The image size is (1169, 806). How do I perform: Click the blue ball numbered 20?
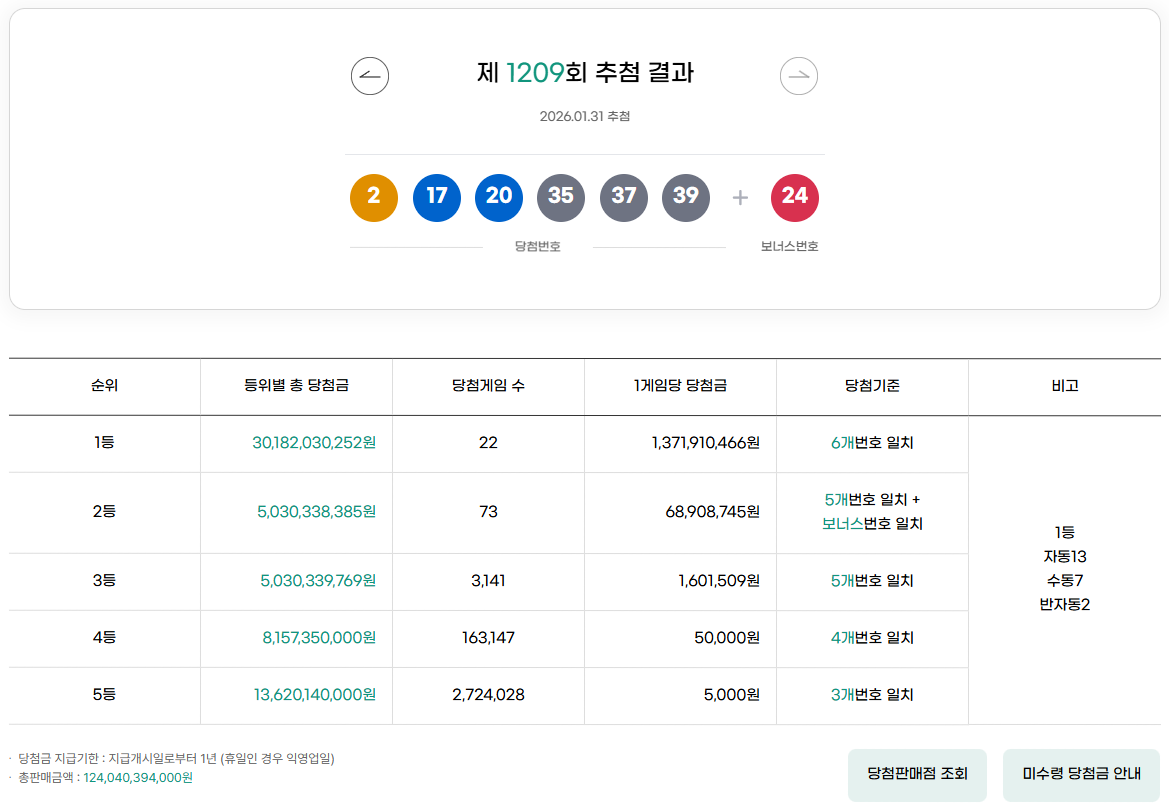point(499,198)
